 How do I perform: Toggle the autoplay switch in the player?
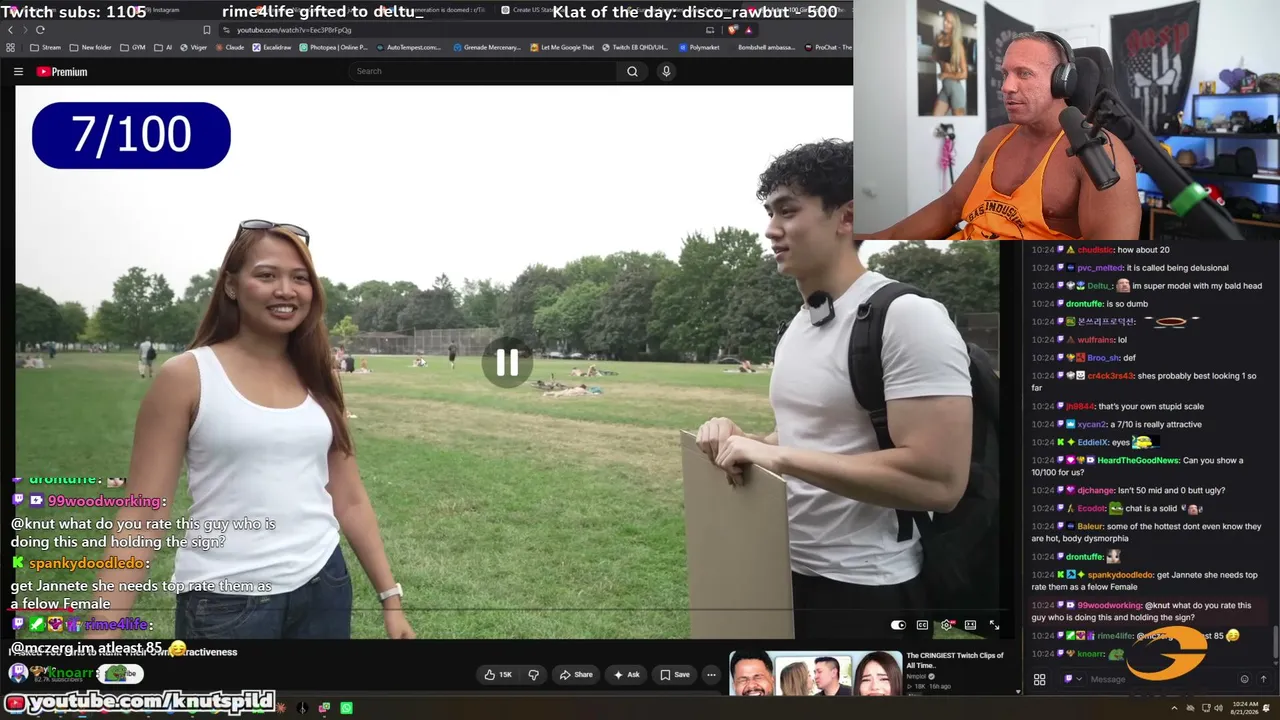[898, 625]
